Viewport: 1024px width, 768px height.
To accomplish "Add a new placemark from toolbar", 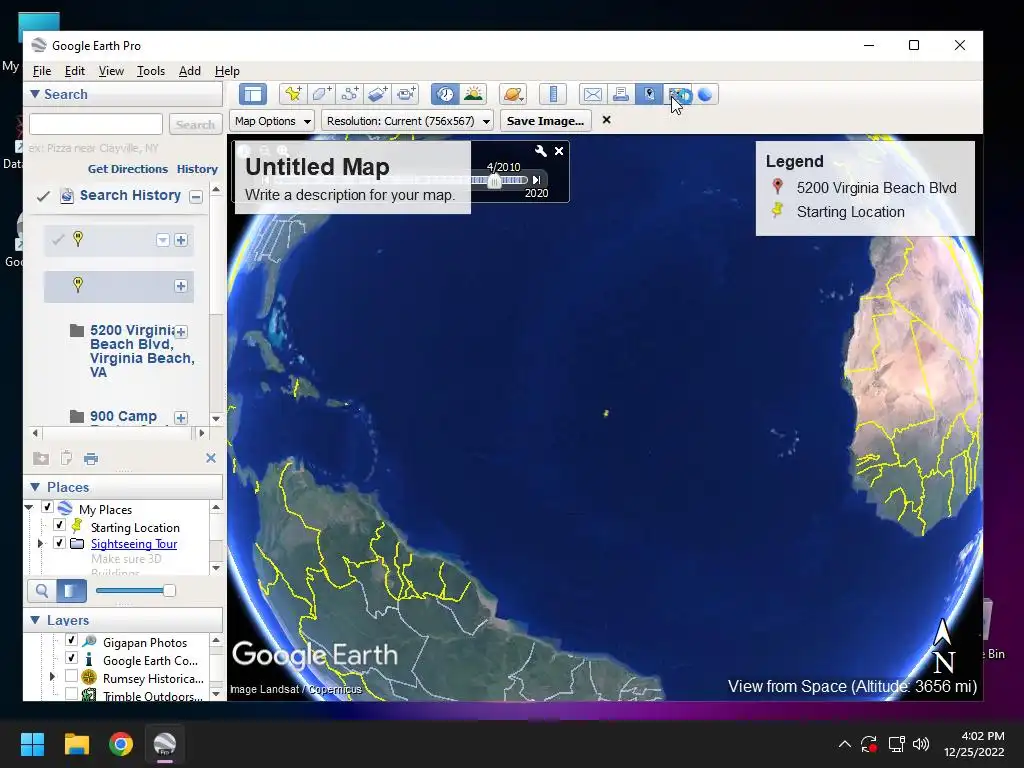I will (x=293, y=95).
